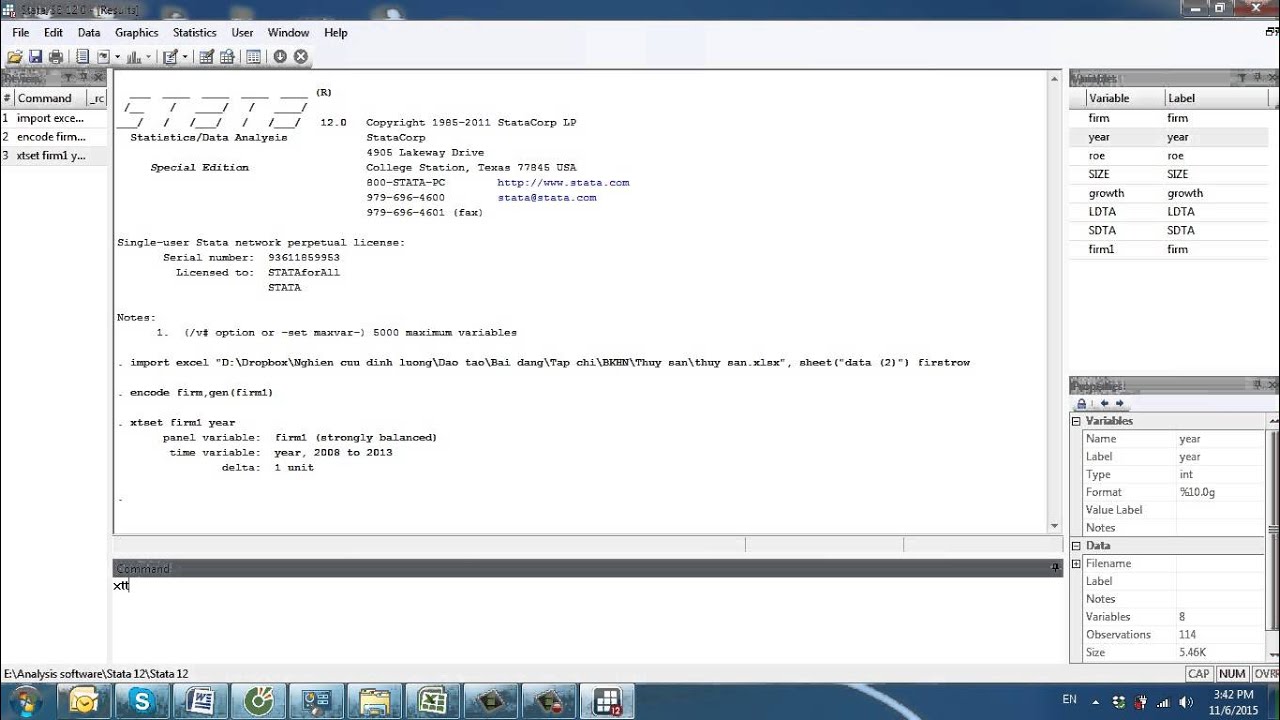Click the Properties previous variable arrow
This screenshot has width=1280, height=720.
click(x=1104, y=403)
